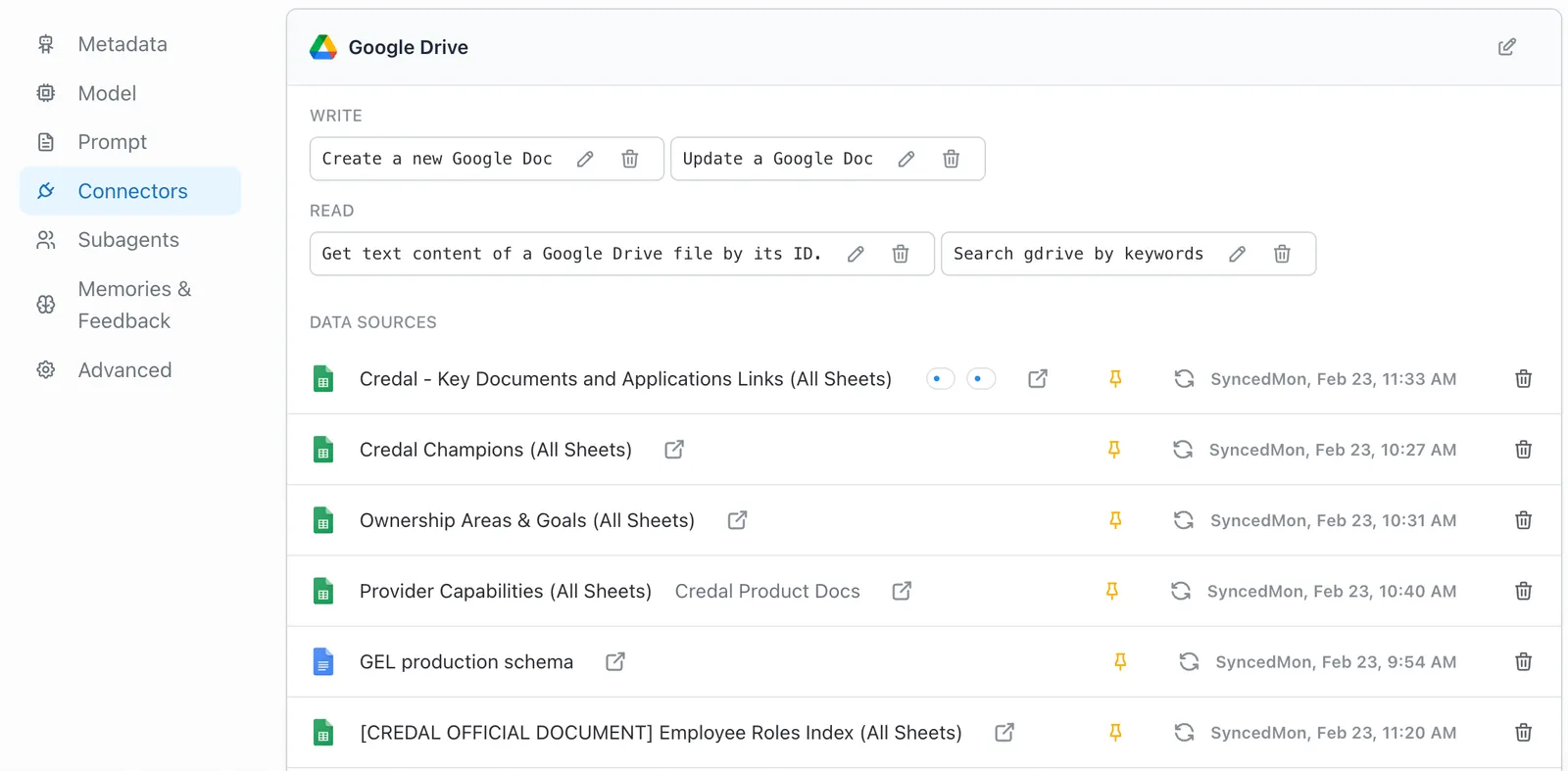This screenshot has width=1568, height=771.
Task: Open Ownership Areas & Goals externally
Action: pos(738,520)
